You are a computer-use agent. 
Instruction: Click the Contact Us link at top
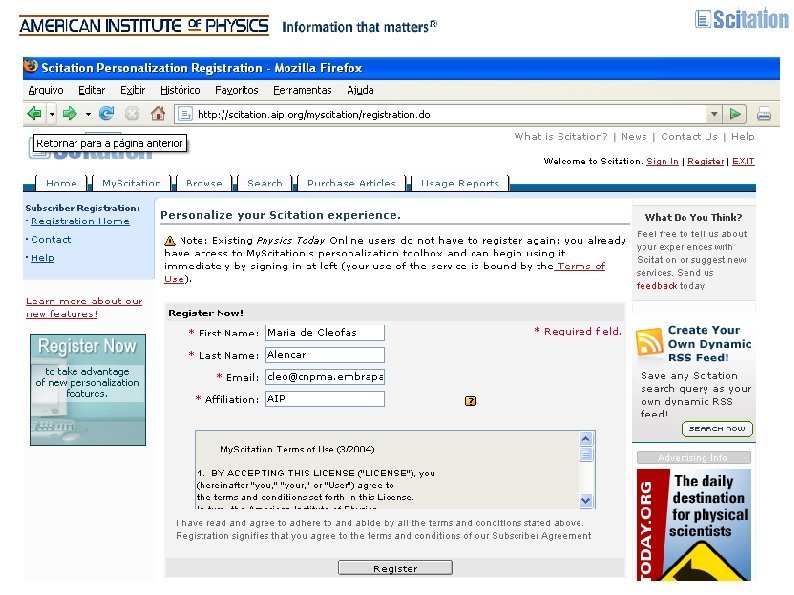(x=689, y=136)
